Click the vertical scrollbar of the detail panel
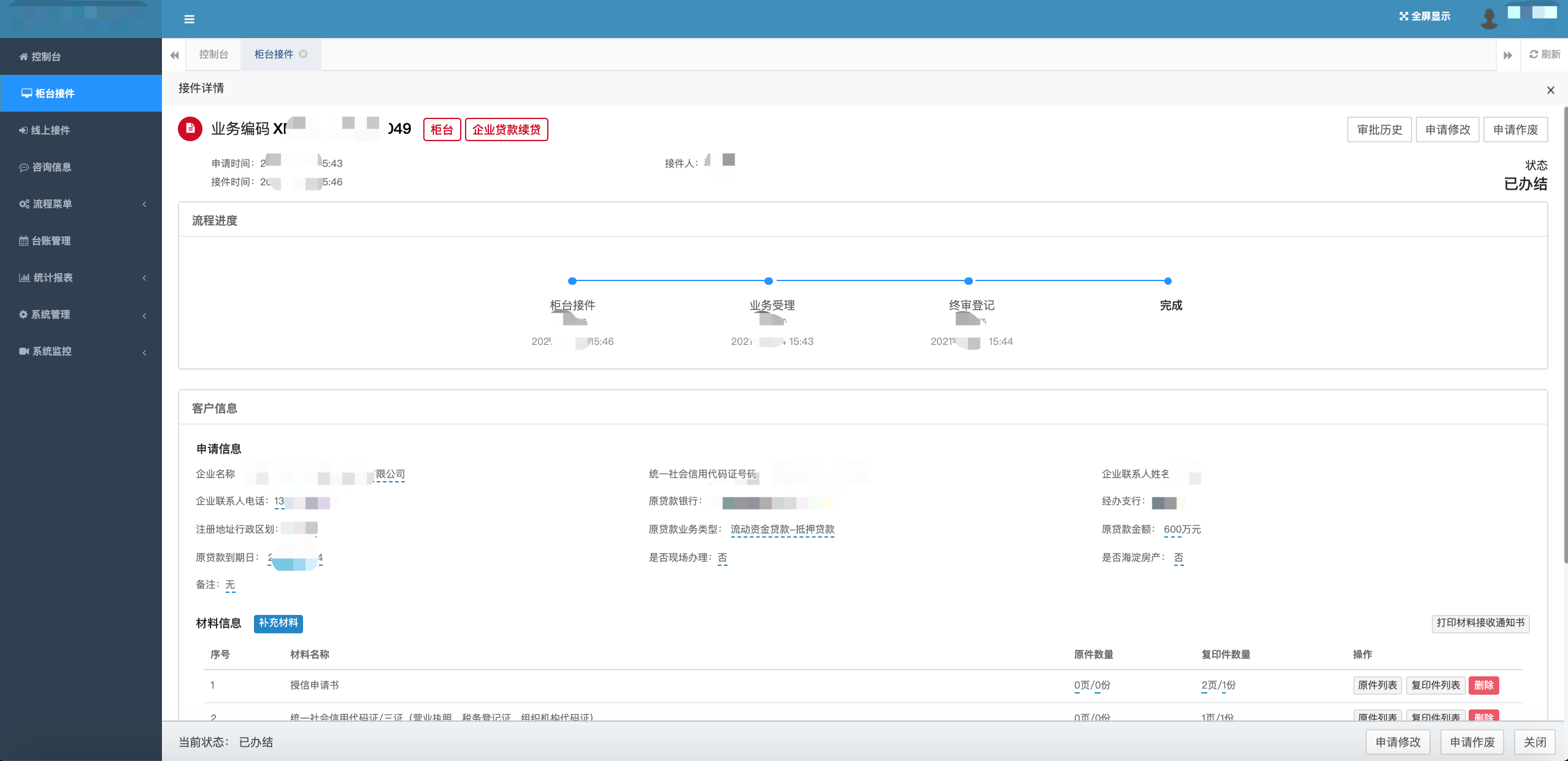1568x761 pixels. (x=1565, y=334)
